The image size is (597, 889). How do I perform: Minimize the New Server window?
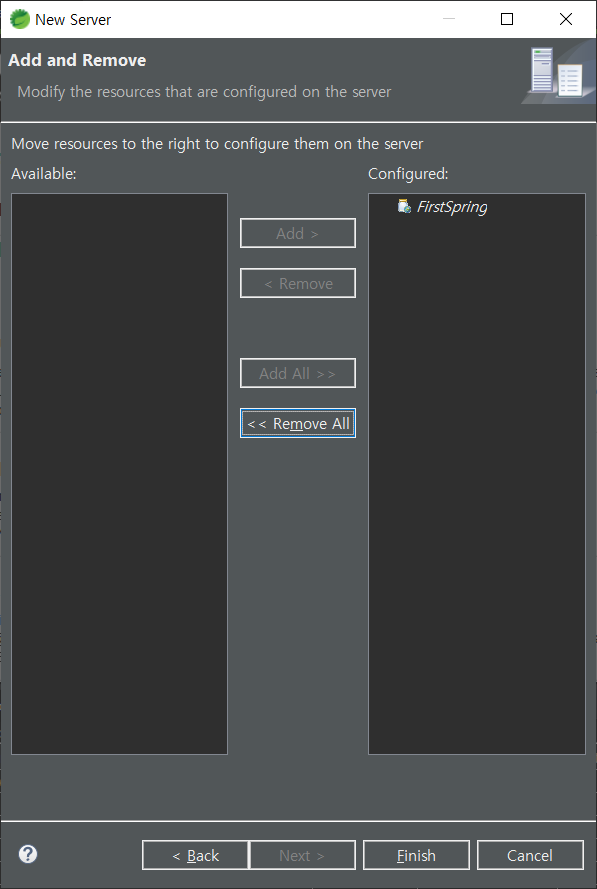449,19
